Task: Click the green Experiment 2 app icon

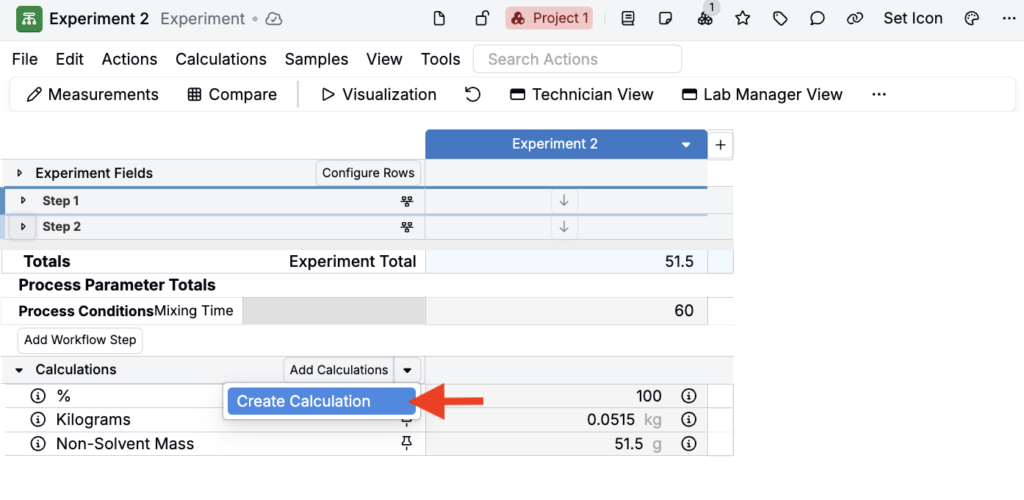Action: click(x=29, y=19)
